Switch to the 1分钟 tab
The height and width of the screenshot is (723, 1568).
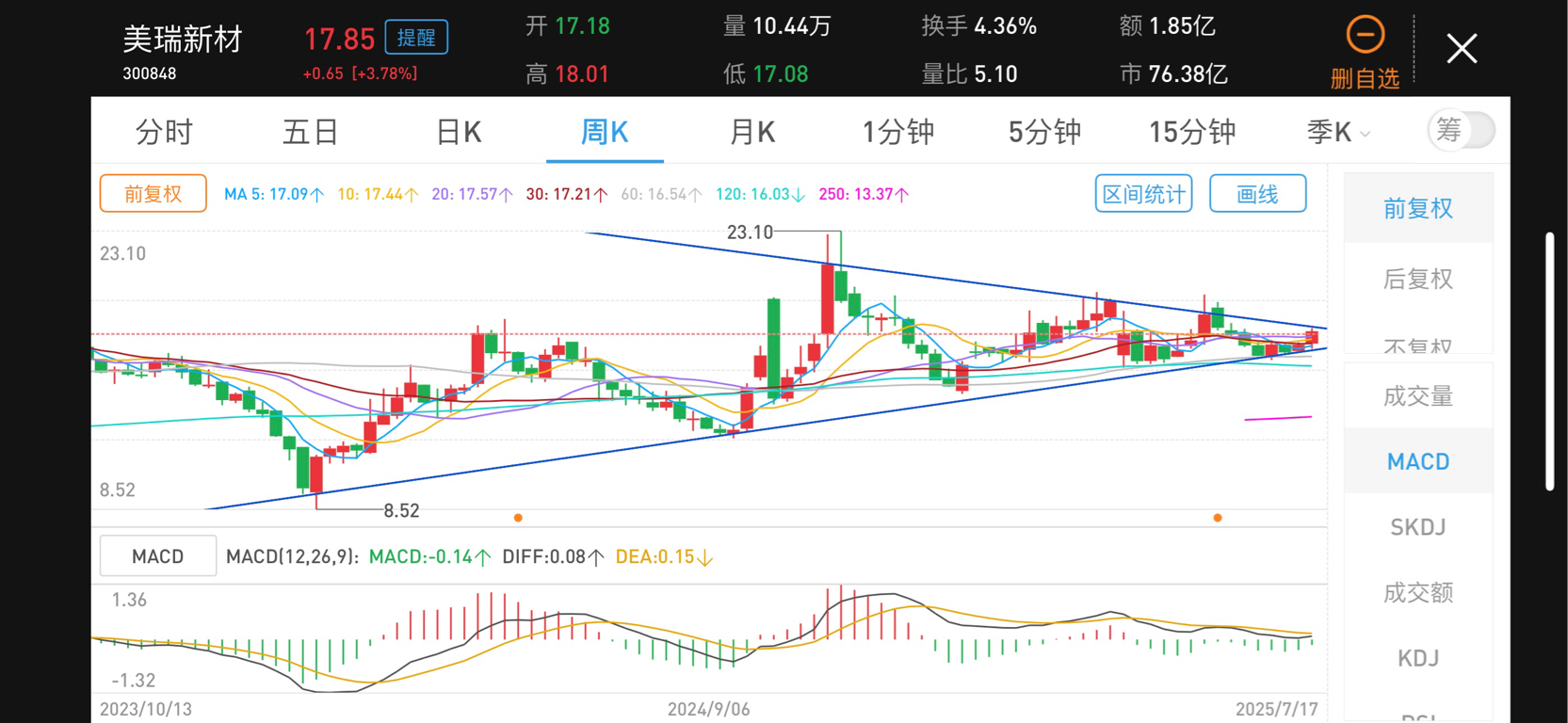(898, 133)
